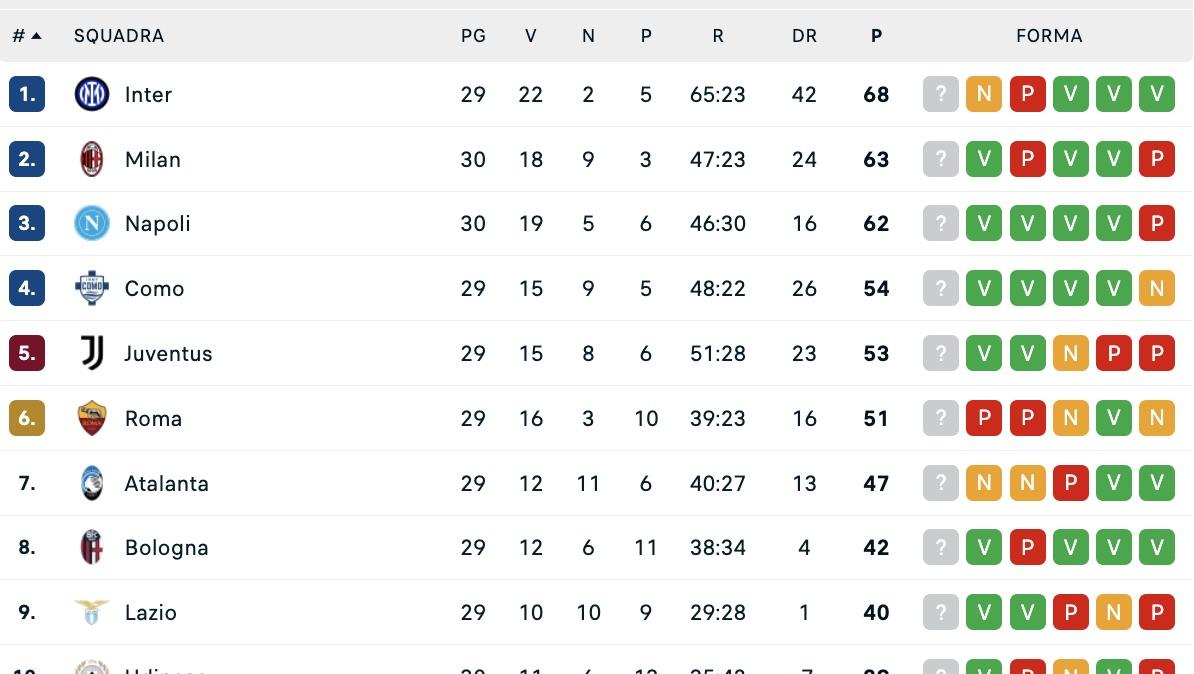
Task: Click Juventus' orange "N" form badge
Action: point(1070,353)
